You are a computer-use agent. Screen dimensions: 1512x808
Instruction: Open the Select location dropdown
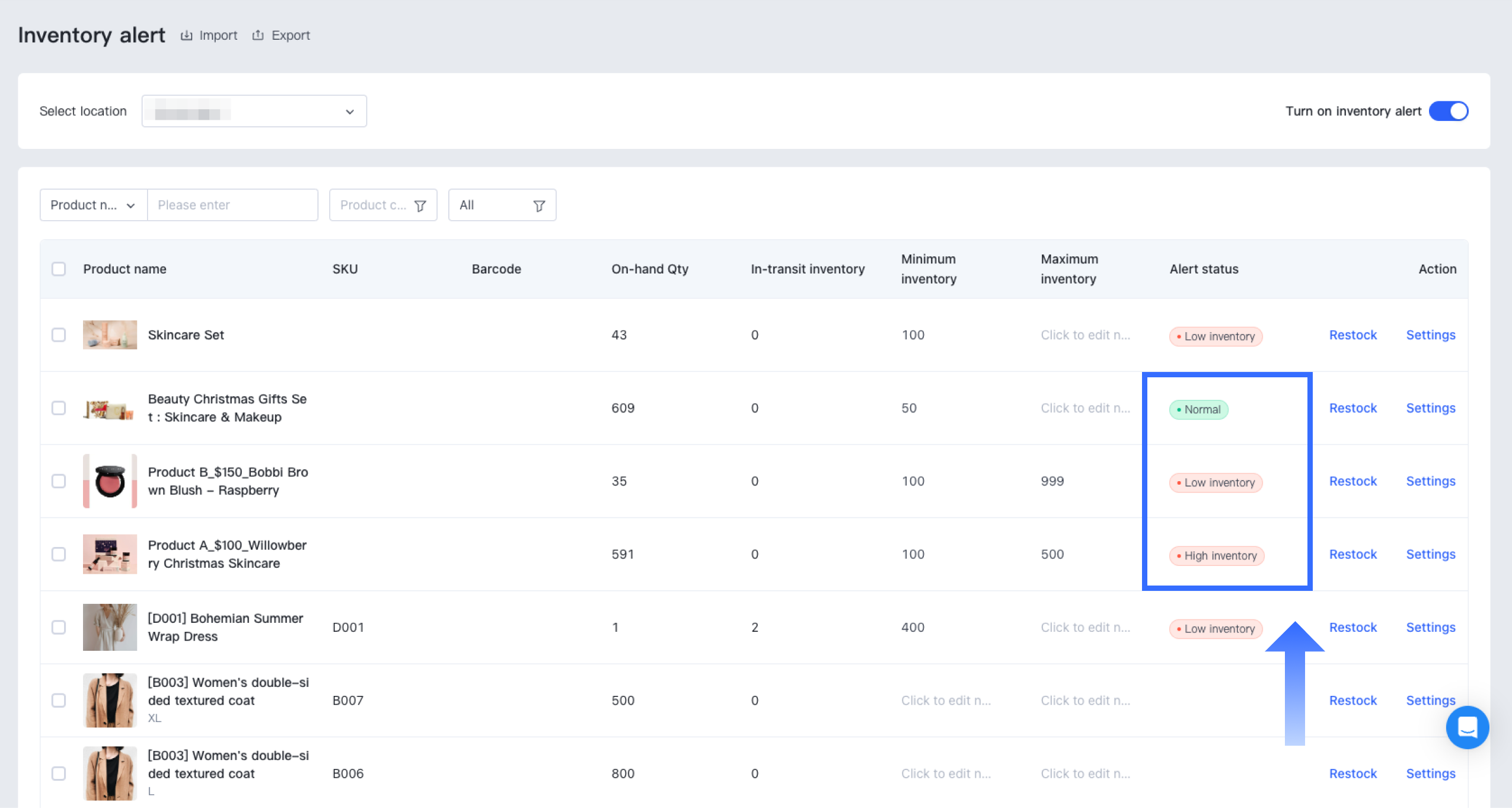click(x=254, y=112)
